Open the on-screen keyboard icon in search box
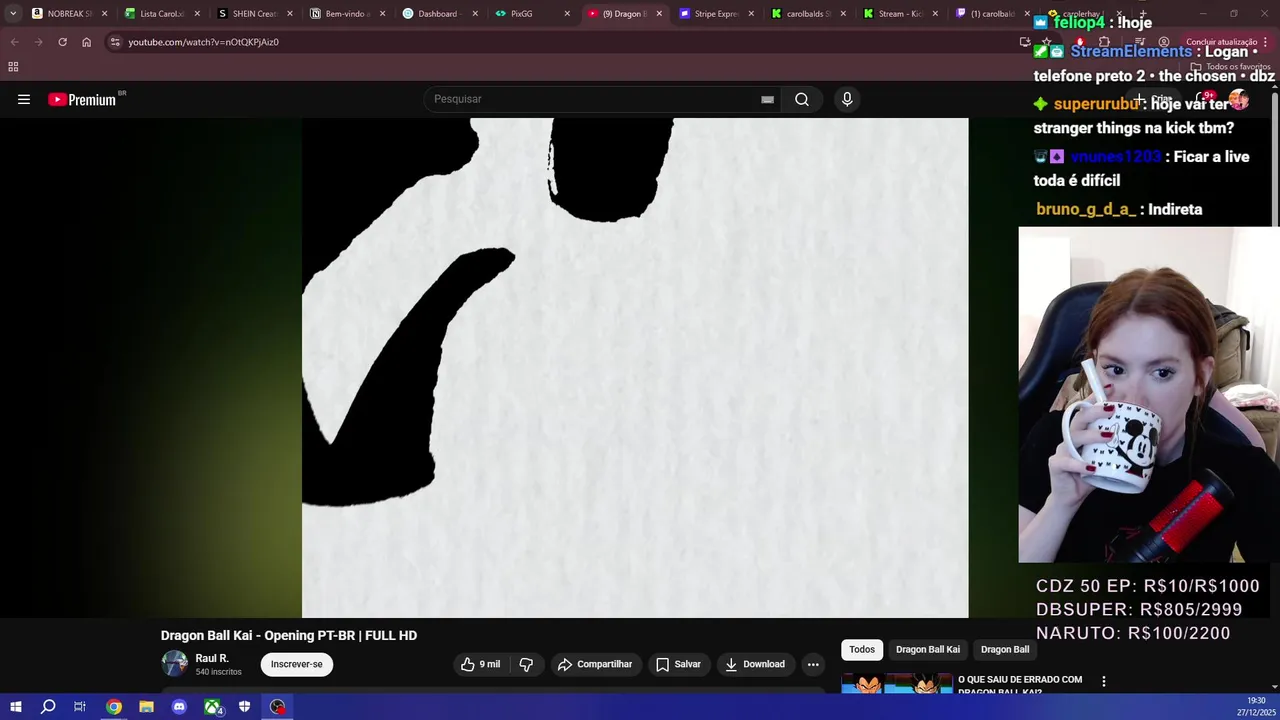This screenshot has width=1280, height=720. (767, 99)
